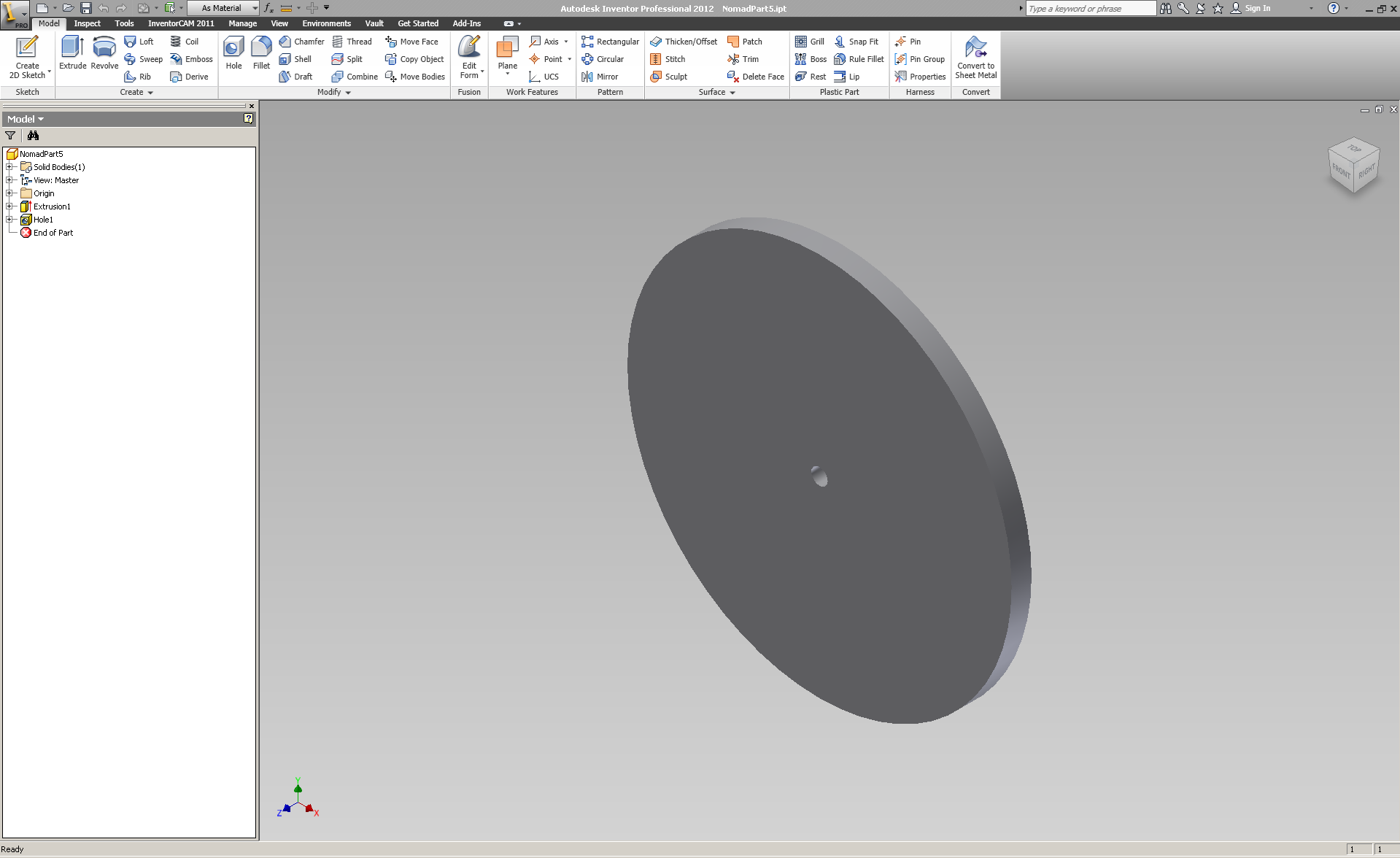Create a Circular pattern
The width and height of the screenshot is (1400, 858).
click(x=603, y=59)
